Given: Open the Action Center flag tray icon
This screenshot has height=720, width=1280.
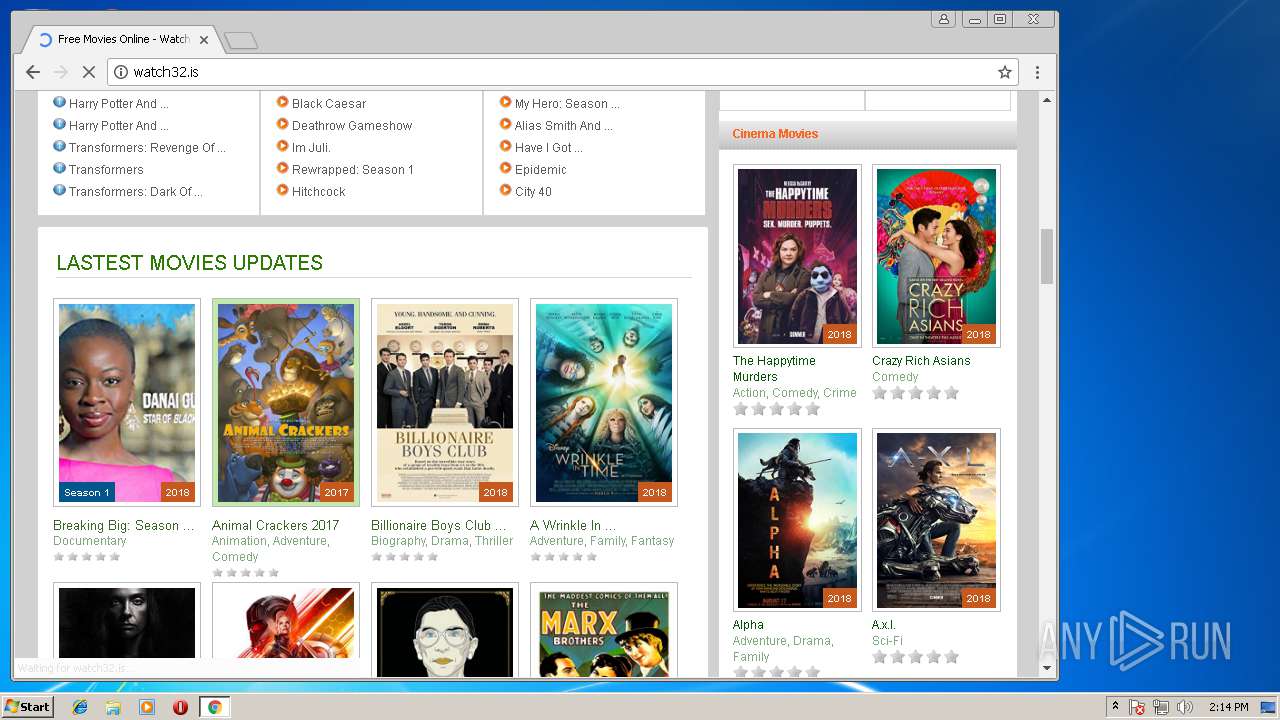Looking at the screenshot, I should tap(1137, 707).
